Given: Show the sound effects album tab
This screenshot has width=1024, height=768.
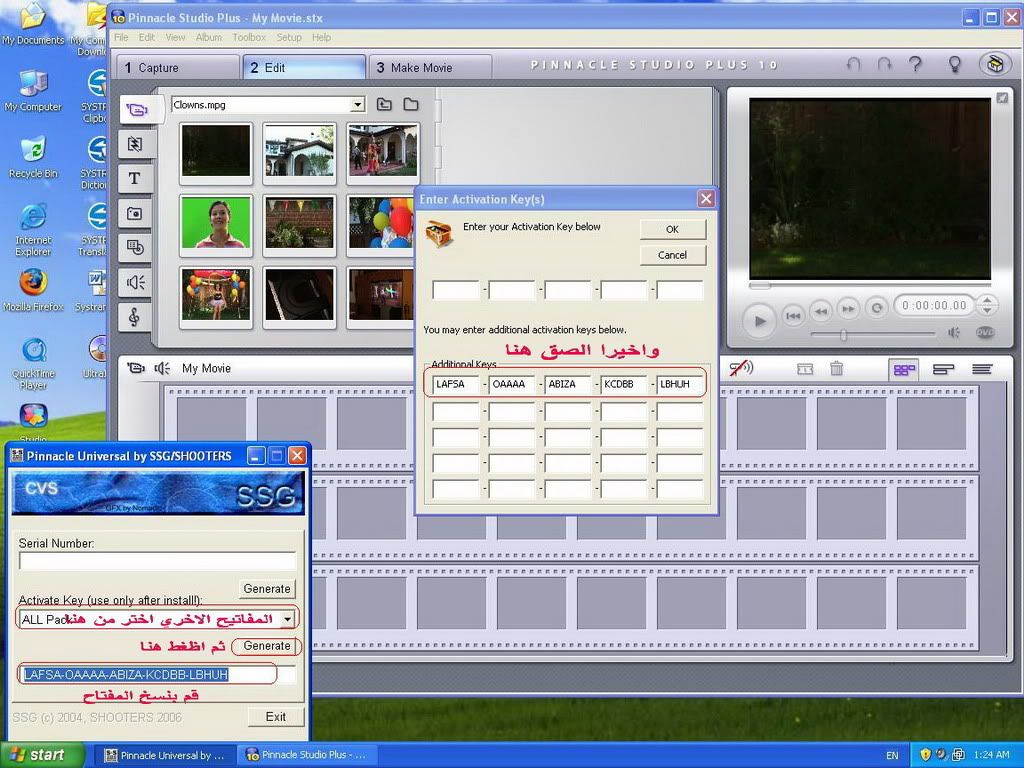Looking at the screenshot, I should [x=135, y=283].
